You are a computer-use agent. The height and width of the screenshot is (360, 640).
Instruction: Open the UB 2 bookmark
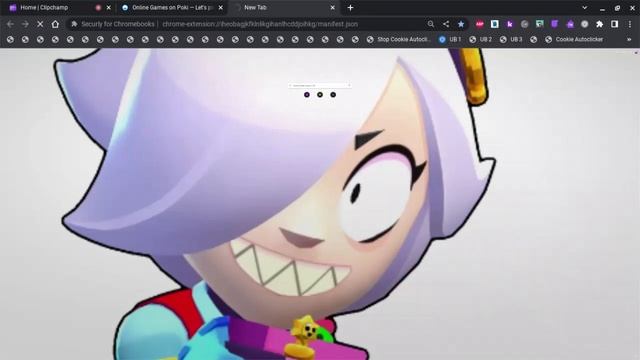tap(480, 40)
